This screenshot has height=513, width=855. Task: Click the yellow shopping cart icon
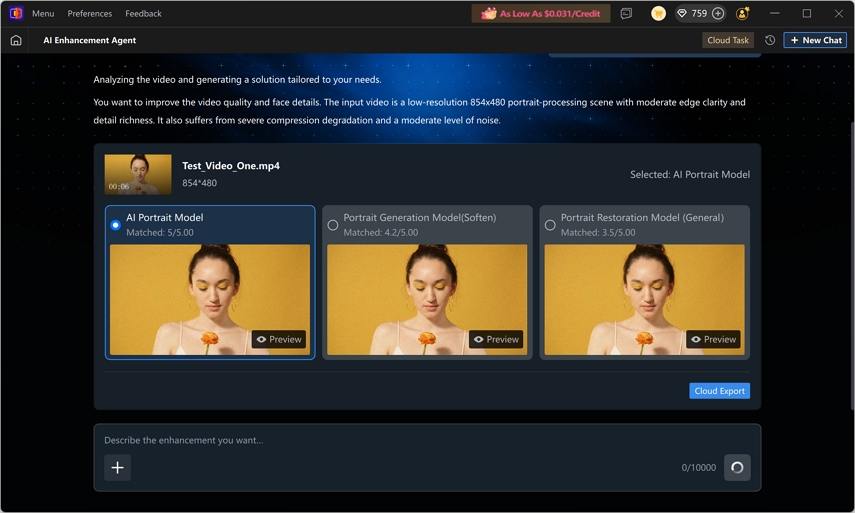click(x=658, y=14)
